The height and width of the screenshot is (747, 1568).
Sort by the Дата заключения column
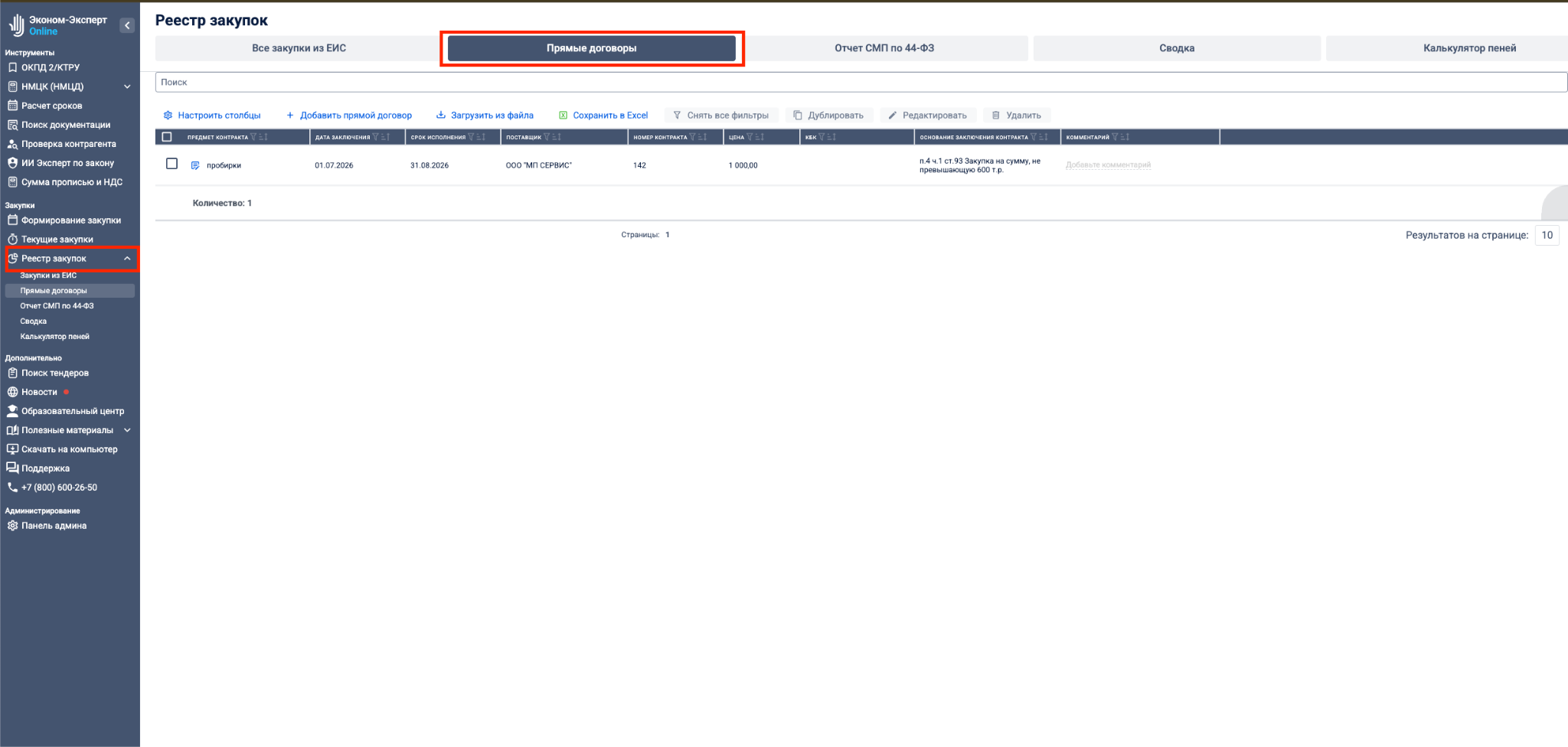(x=385, y=137)
